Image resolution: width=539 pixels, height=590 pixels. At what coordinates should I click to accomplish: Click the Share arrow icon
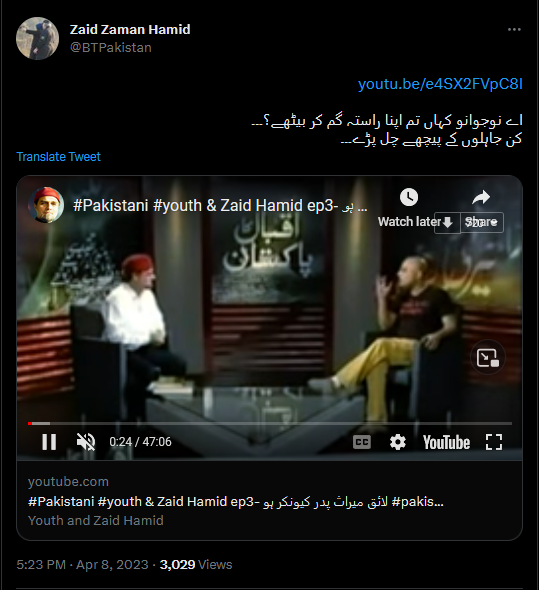tap(481, 197)
